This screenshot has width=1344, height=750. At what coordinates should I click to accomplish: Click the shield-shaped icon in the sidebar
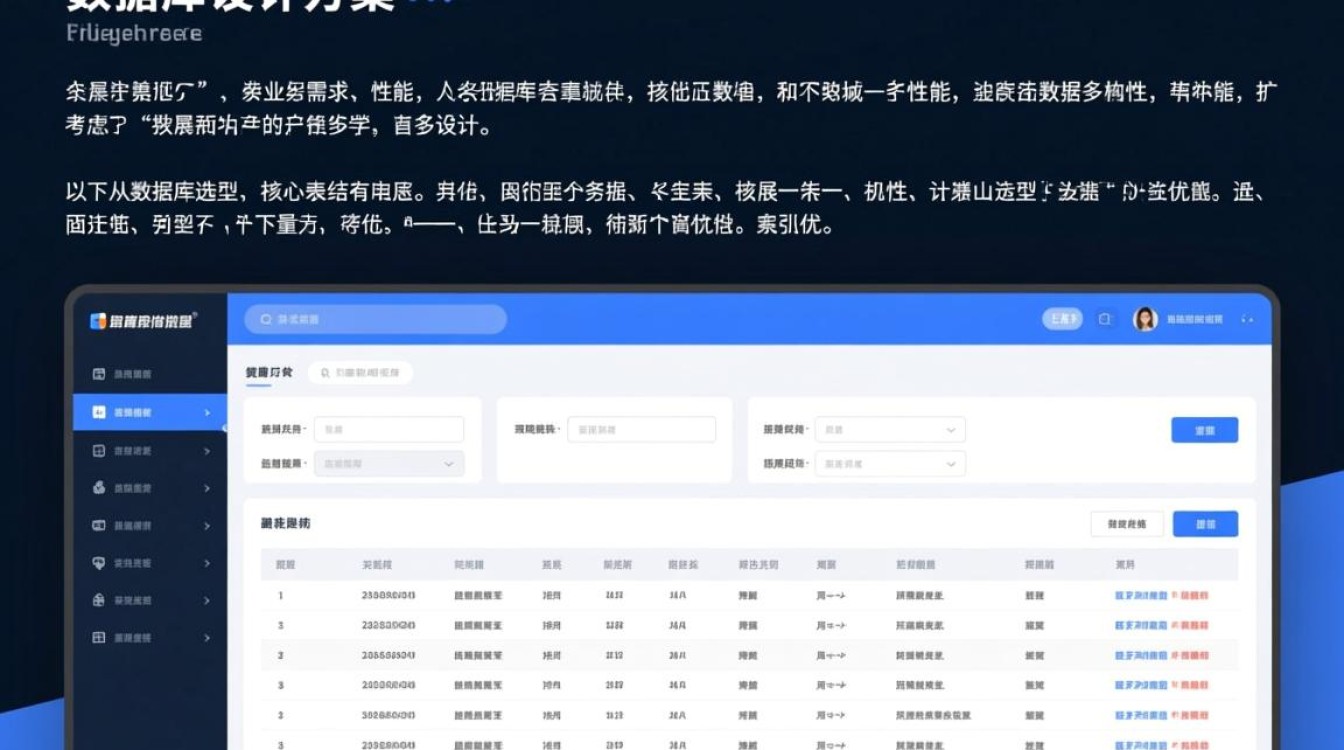pyautogui.click(x=99, y=563)
